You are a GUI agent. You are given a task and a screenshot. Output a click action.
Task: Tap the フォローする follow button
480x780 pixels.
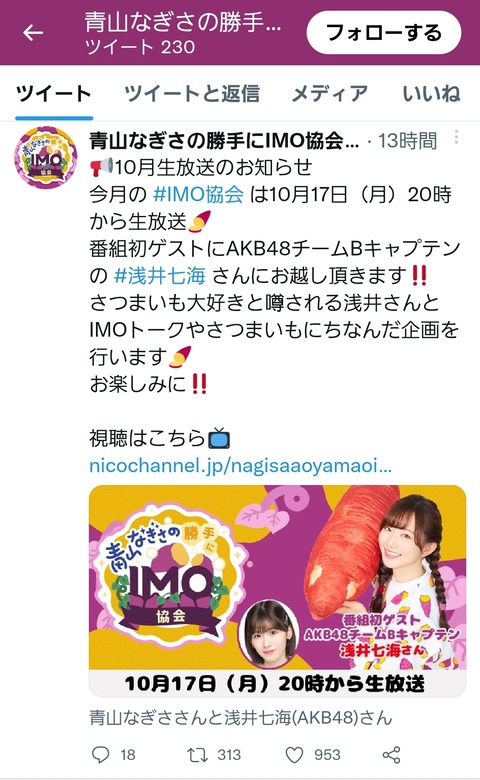point(384,32)
